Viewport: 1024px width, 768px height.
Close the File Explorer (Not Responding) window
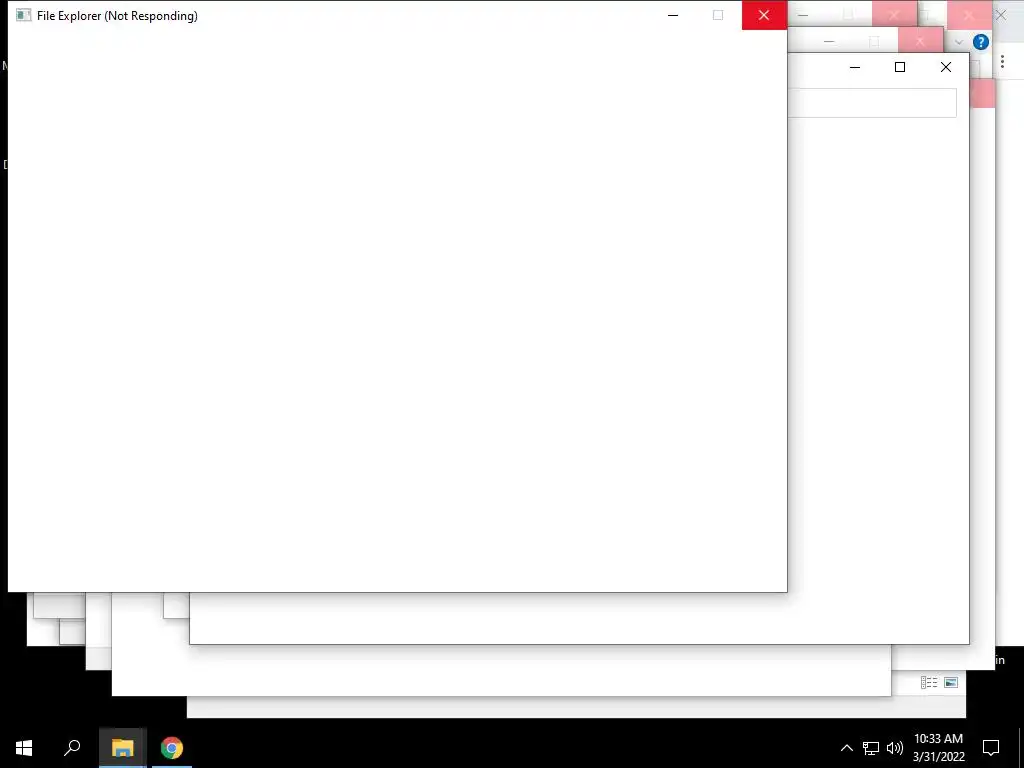pos(764,15)
